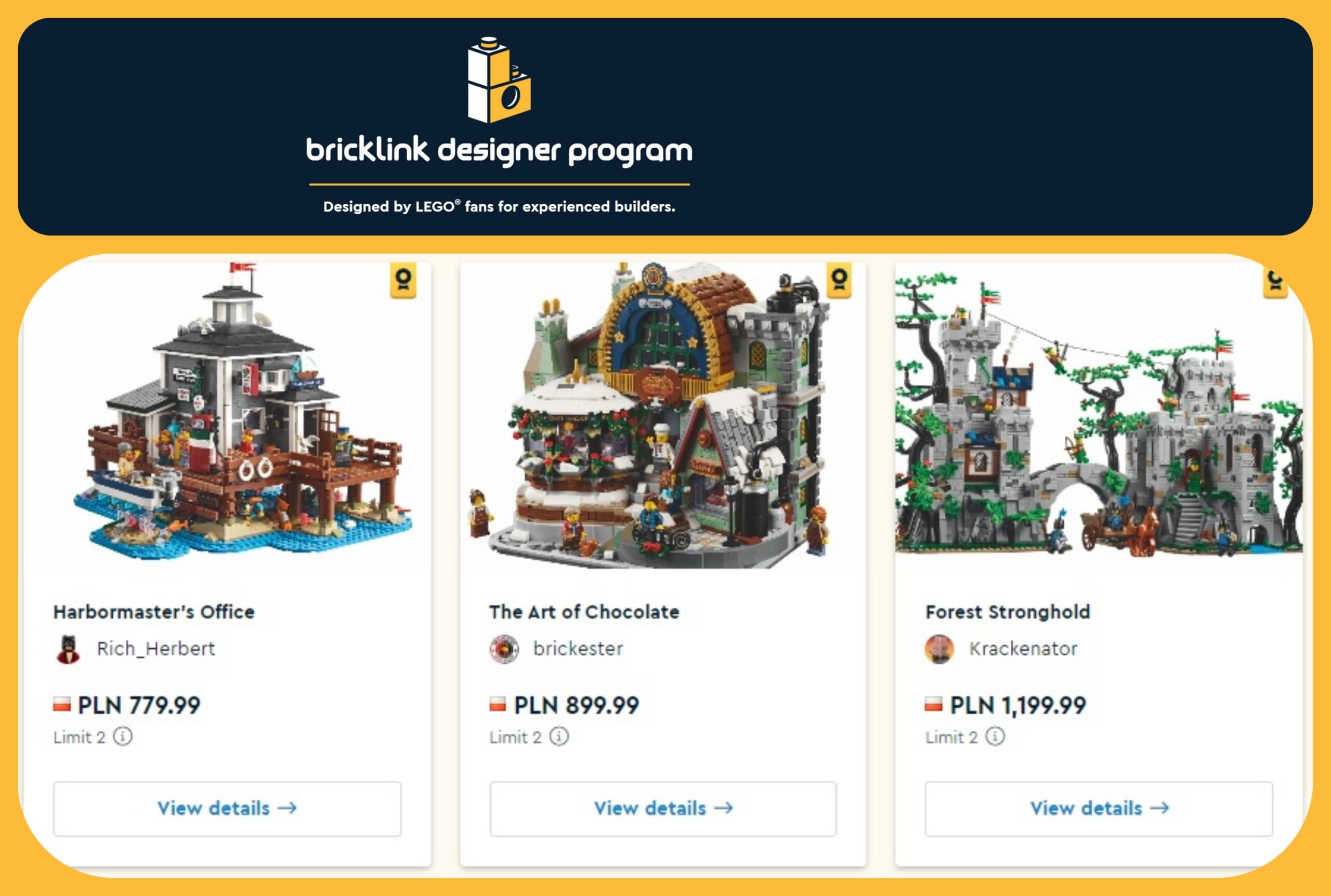Screen dimensions: 1331x896
Task: Open the Harbormaster's Office title link
Action: click(x=154, y=612)
